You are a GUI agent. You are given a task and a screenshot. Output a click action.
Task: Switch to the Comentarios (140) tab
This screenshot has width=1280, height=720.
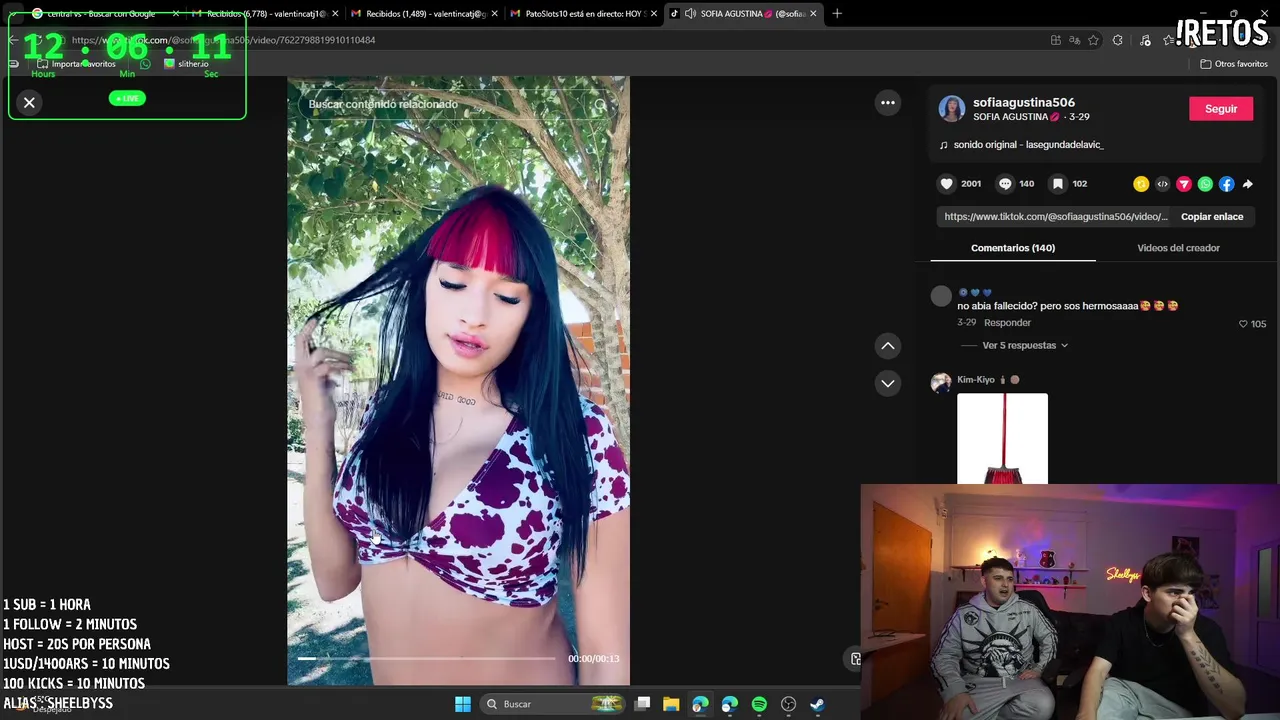pos(1013,248)
